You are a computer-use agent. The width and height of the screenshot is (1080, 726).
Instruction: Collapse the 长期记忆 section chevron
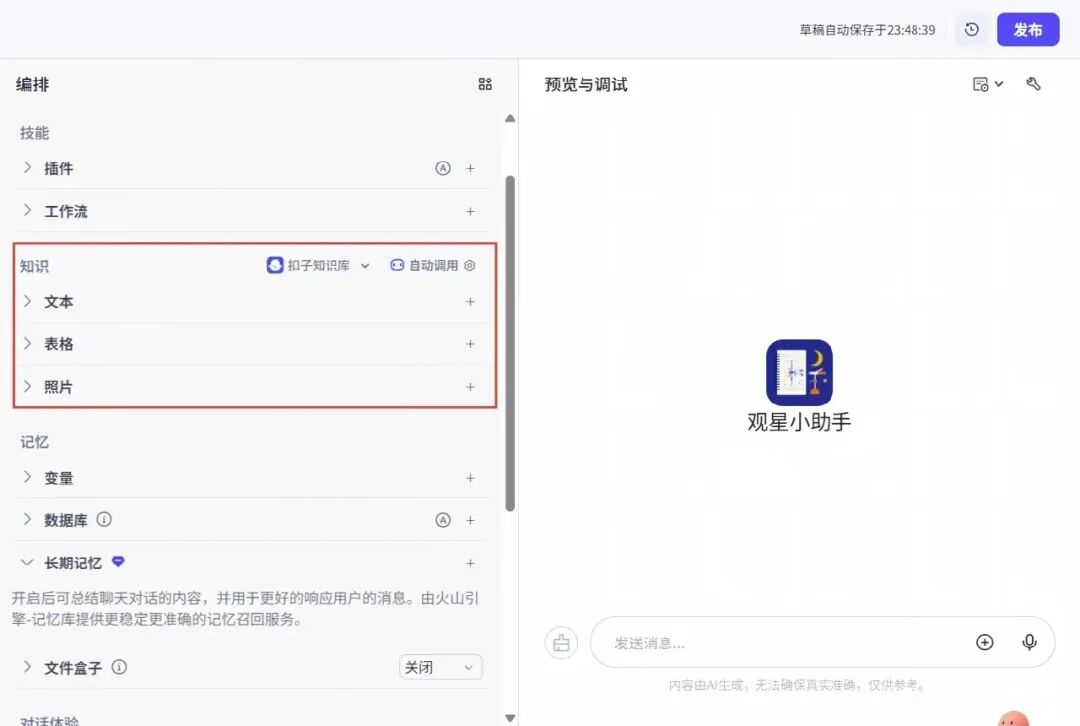point(27,562)
